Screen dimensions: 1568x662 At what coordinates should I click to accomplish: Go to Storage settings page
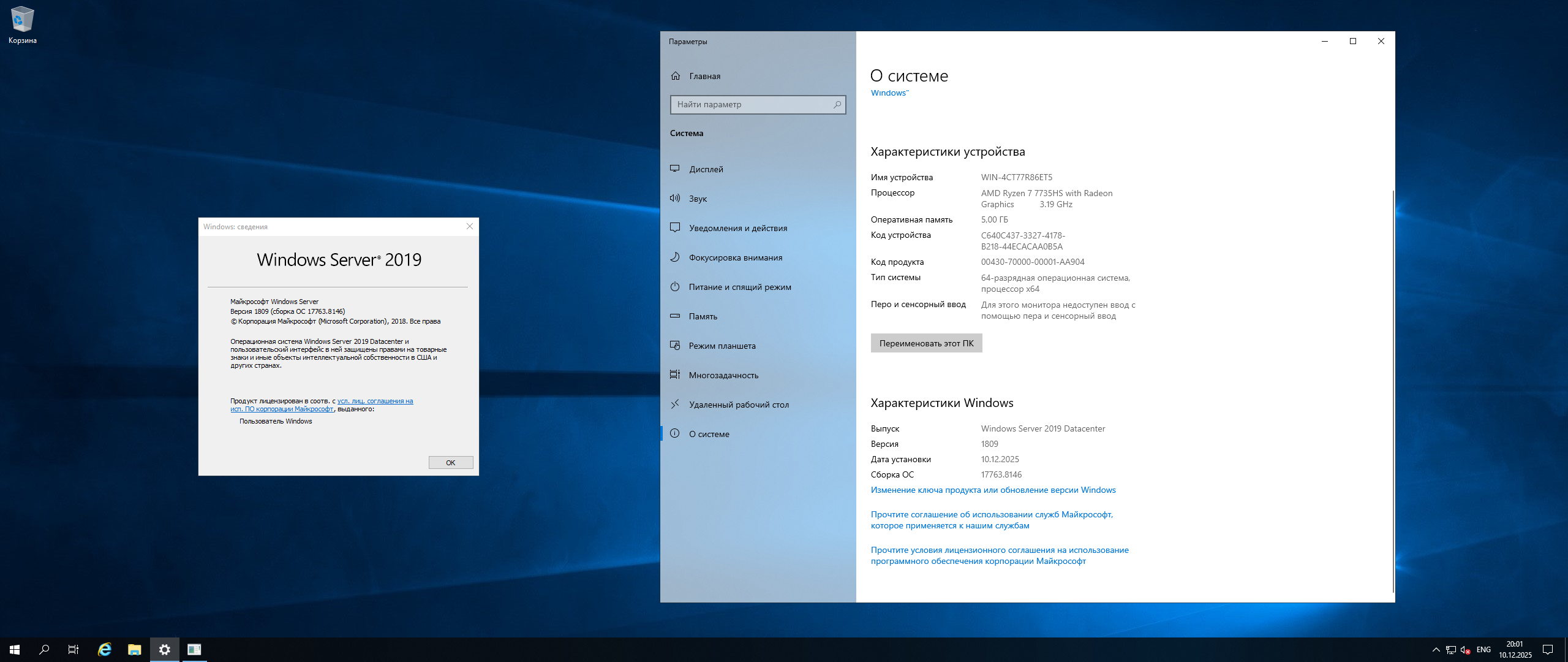703,316
